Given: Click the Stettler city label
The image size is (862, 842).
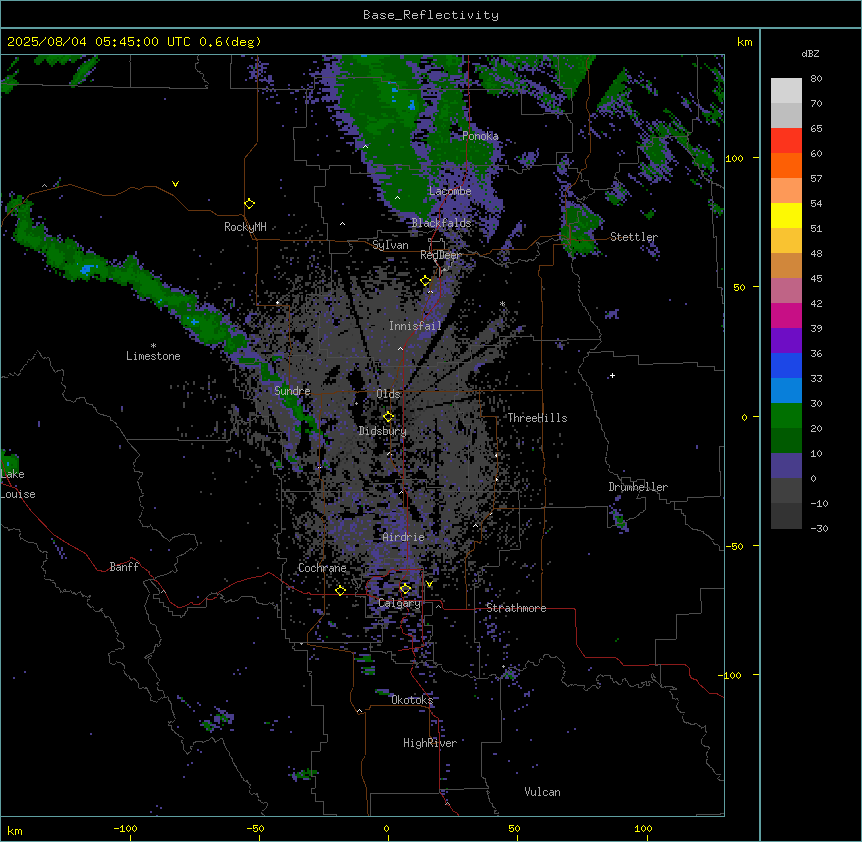Looking at the screenshot, I should tap(634, 237).
